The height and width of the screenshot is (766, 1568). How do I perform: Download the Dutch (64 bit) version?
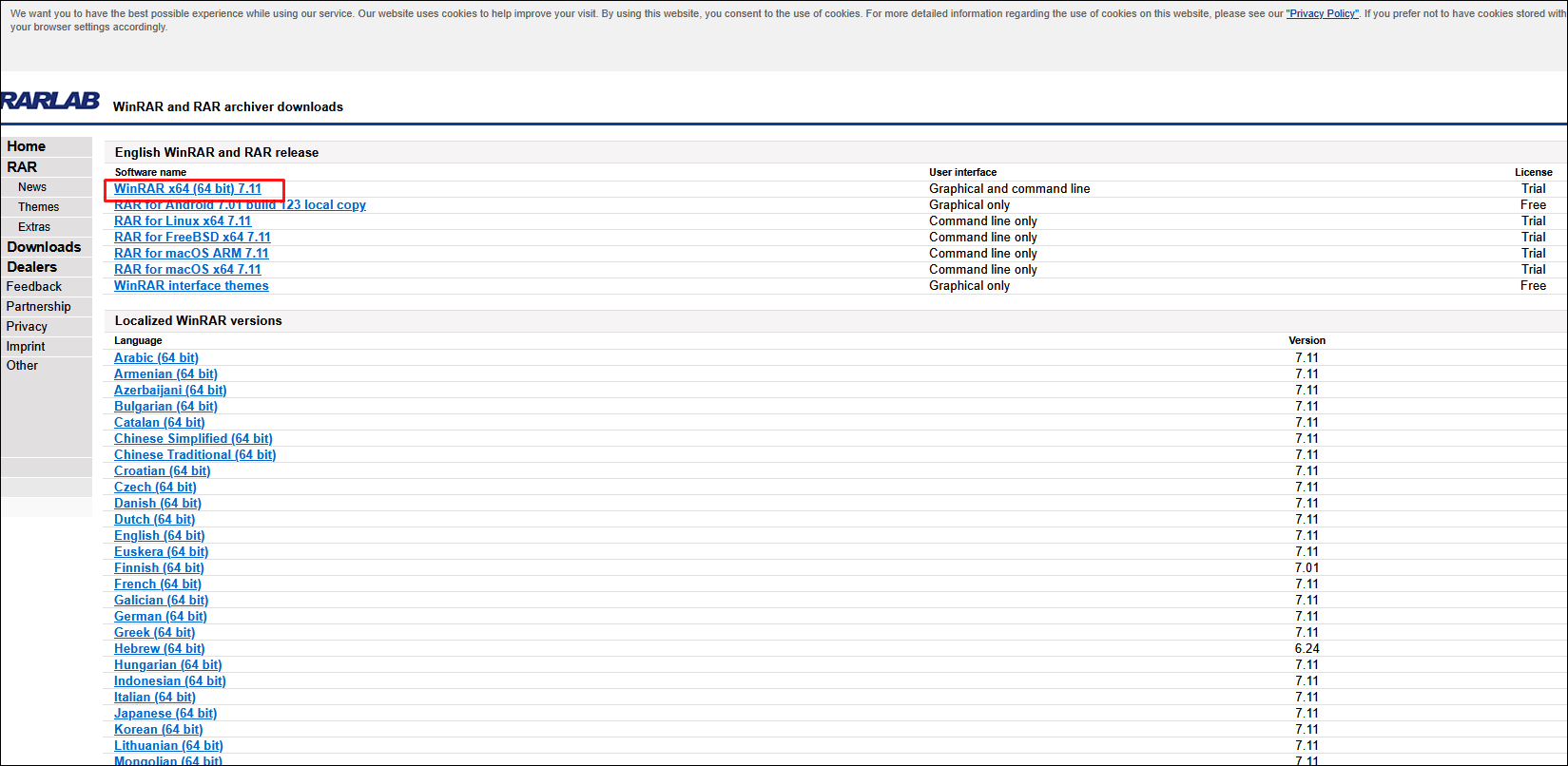point(154,520)
